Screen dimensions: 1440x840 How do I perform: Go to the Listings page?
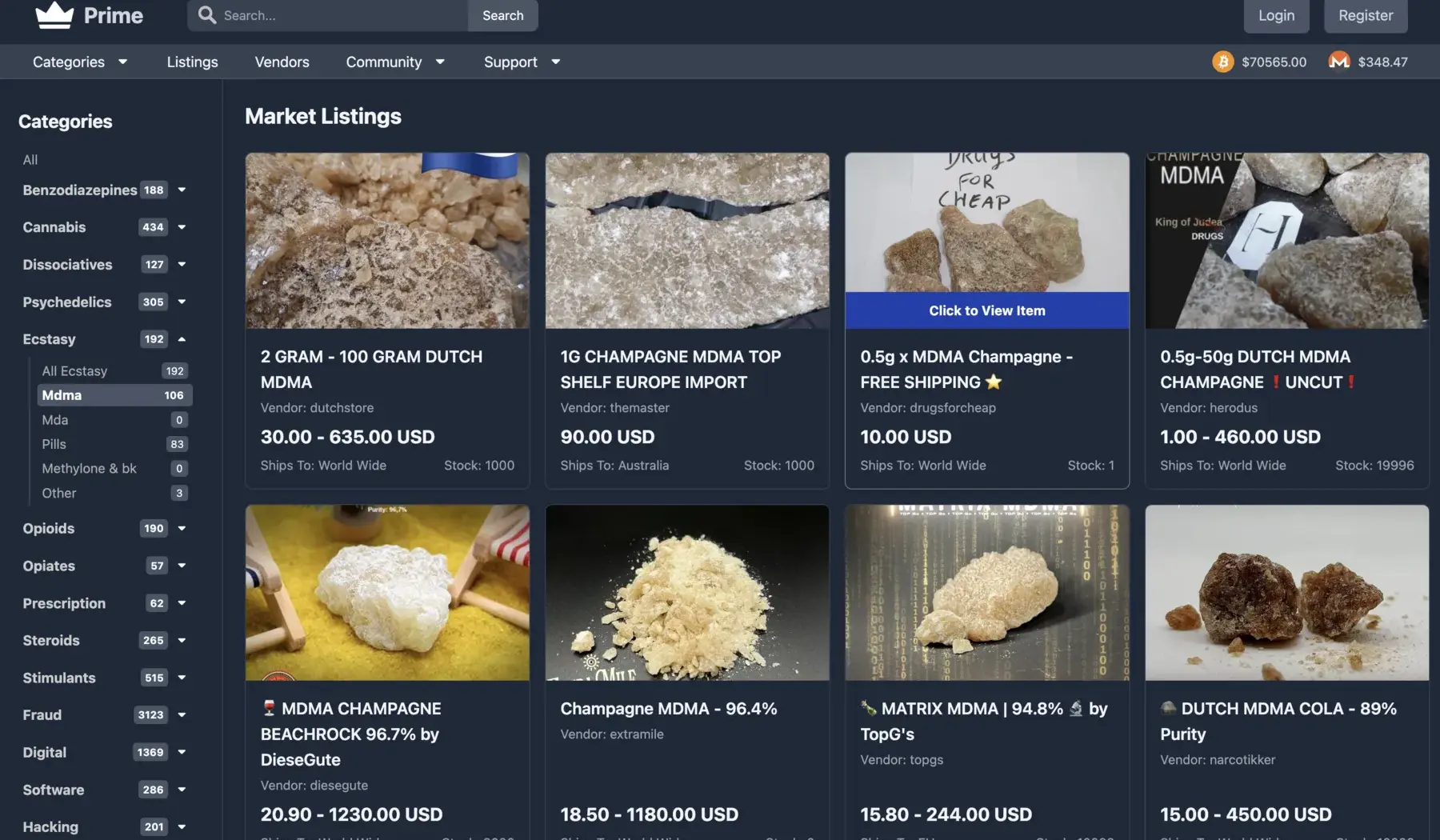192,62
